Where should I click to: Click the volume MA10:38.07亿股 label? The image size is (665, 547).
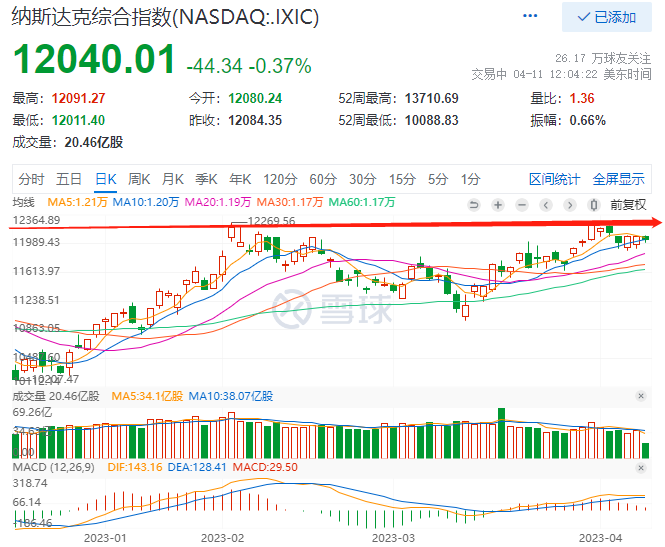pyautogui.click(x=231, y=396)
